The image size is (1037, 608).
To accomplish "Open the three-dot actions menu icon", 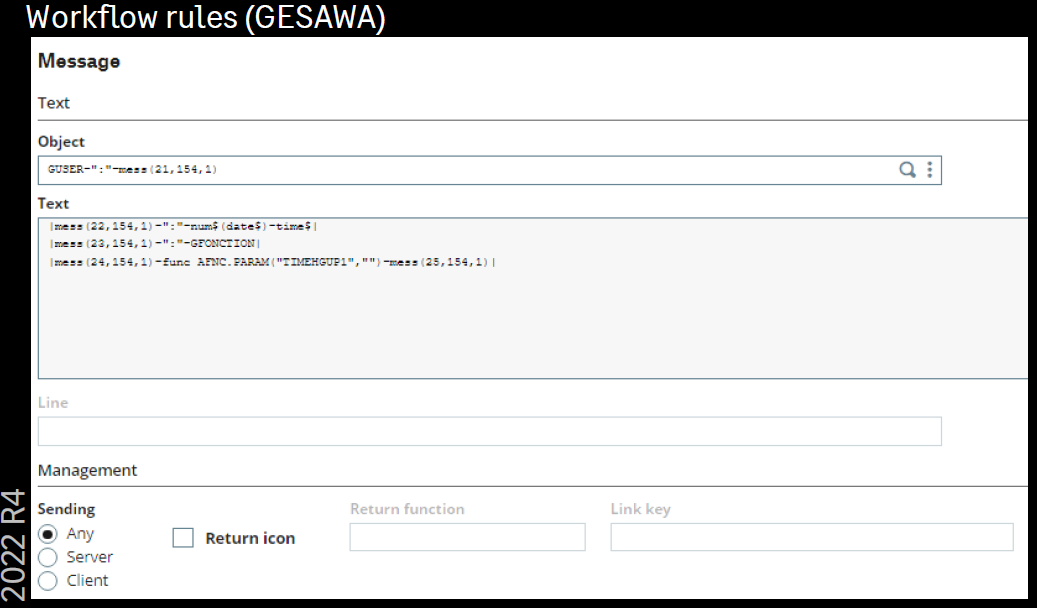I will tap(930, 170).
